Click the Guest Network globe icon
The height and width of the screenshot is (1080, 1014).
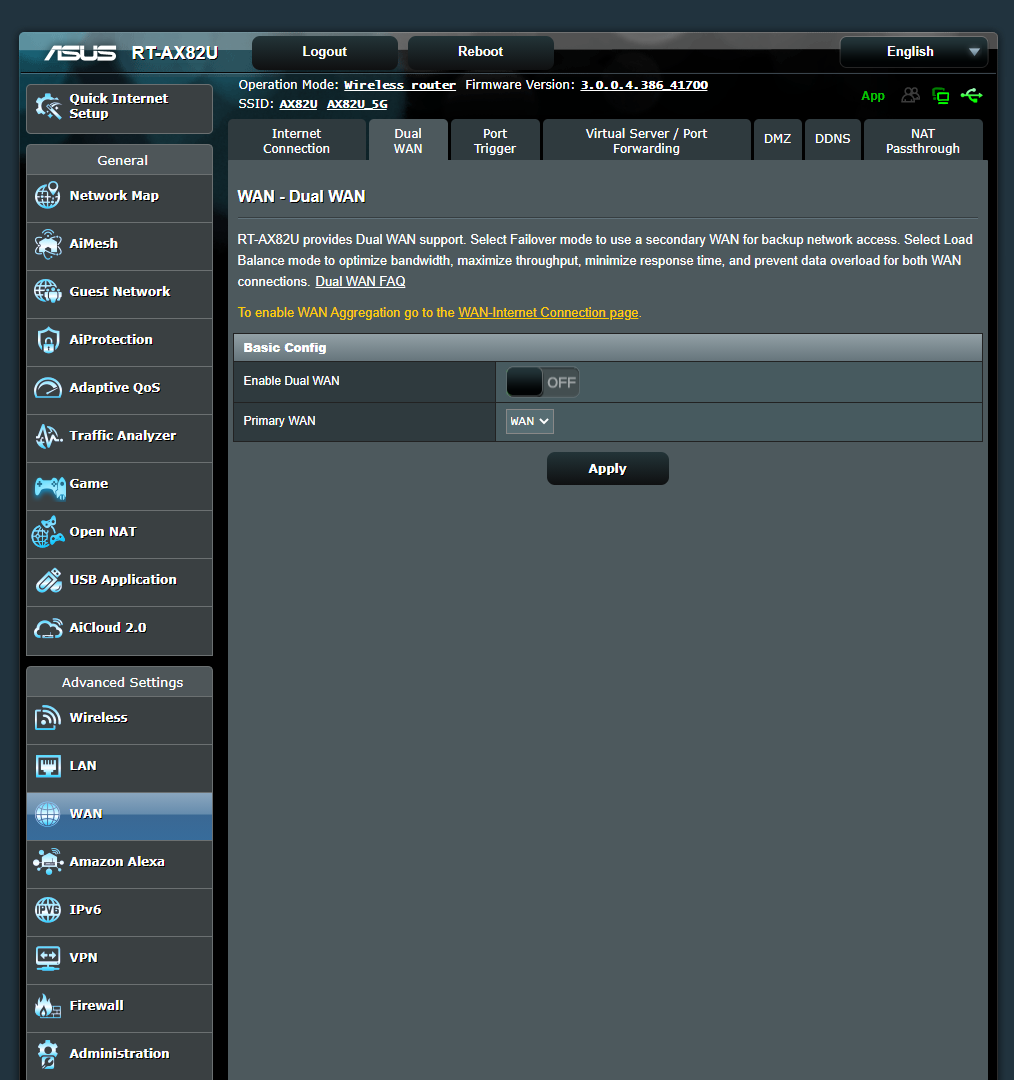coord(48,291)
